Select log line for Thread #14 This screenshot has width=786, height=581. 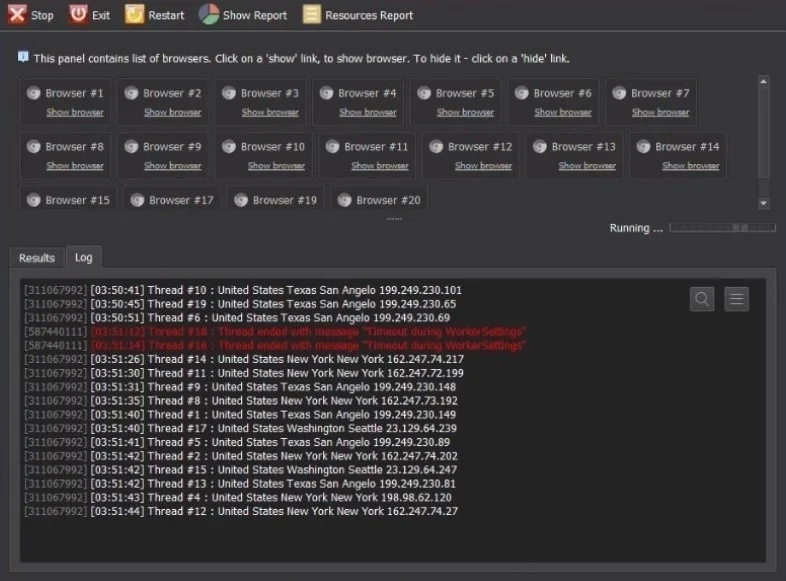[244, 359]
